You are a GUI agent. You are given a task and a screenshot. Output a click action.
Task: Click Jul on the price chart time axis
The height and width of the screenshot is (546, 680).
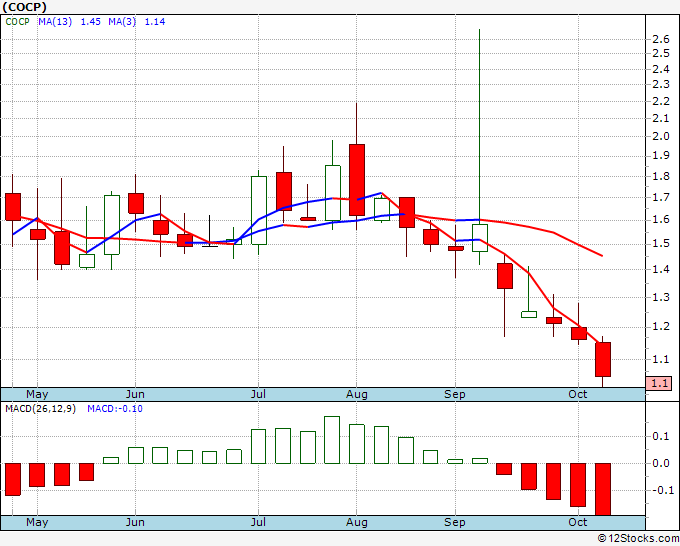click(258, 395)
